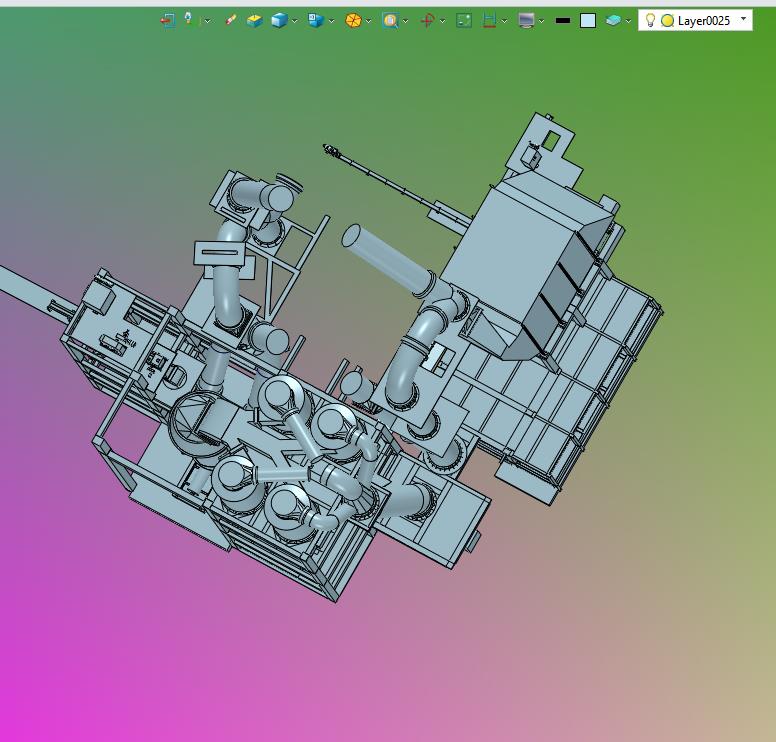The height and width of the screenshot is (742, 776).
Task: Open the measure tool dropdown arrow
Action: point(504,21)
